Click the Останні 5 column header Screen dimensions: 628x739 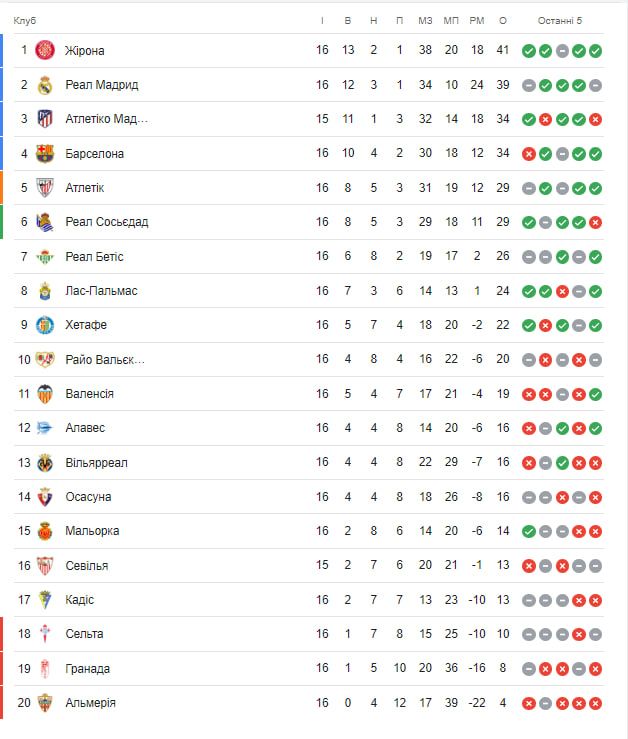pyautogui.click(x=559, y=20)
